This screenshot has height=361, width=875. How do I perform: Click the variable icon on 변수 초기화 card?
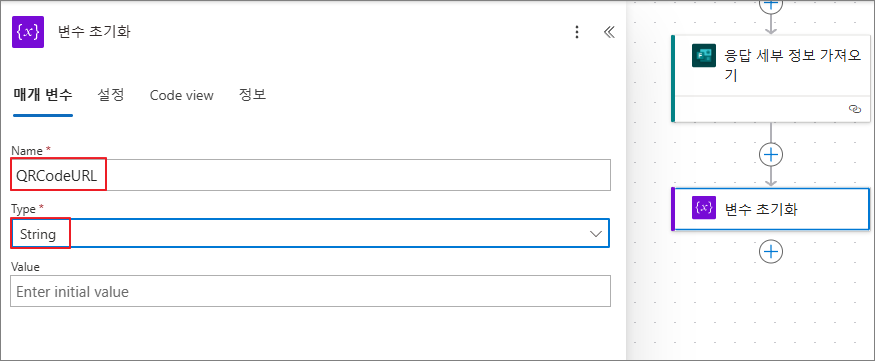704,208
